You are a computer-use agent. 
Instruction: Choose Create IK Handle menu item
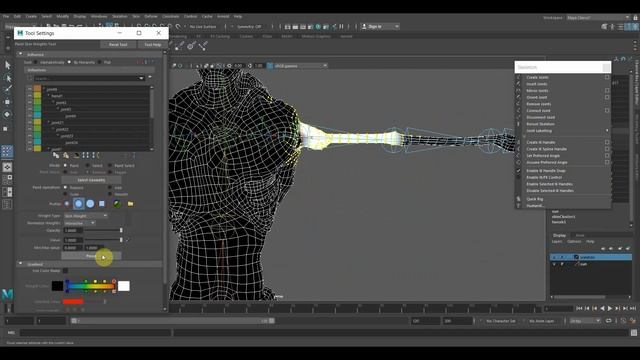540,142
